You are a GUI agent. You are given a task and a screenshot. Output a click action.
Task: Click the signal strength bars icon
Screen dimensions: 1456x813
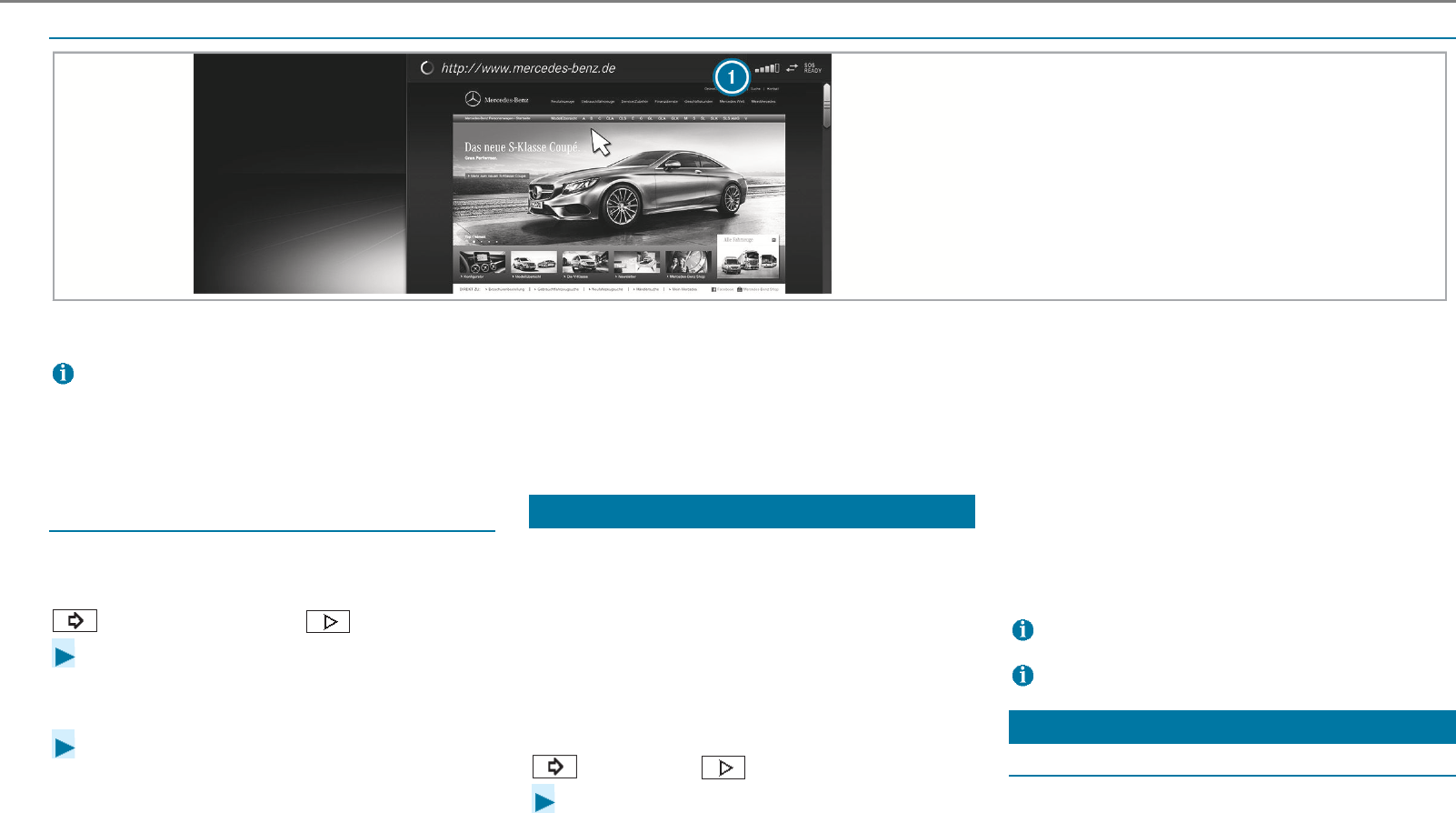click(767, 68)
